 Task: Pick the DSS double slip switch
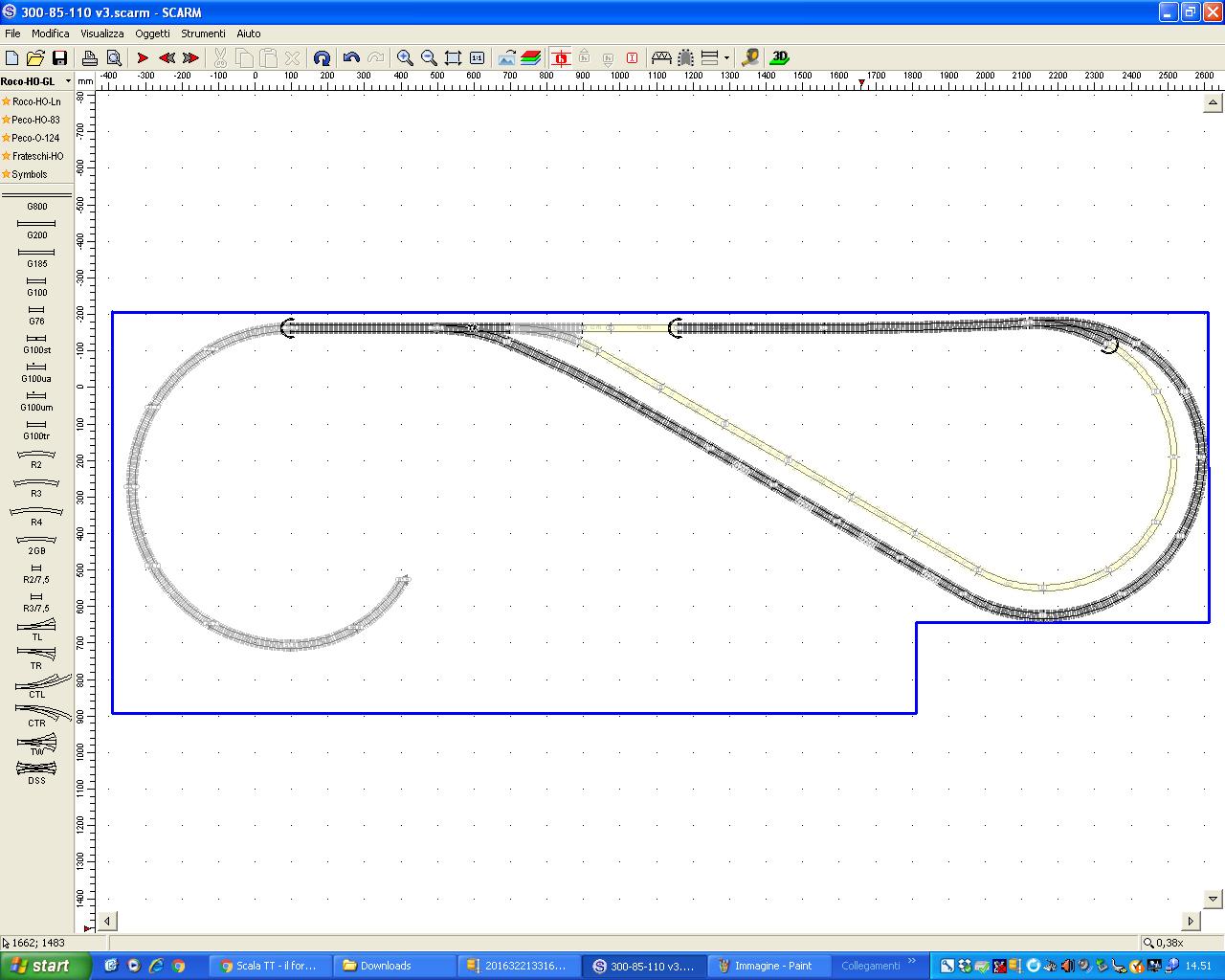[36, 773]
